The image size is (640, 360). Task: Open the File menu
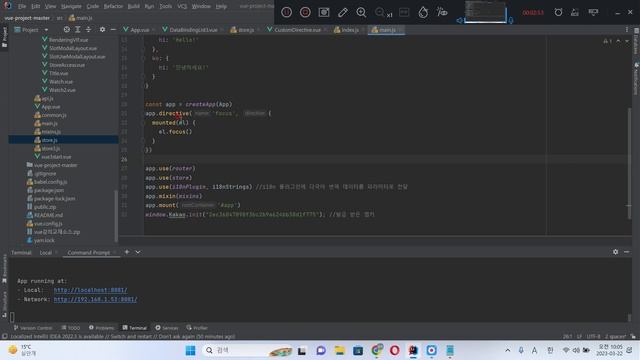[x=22, y=6]
